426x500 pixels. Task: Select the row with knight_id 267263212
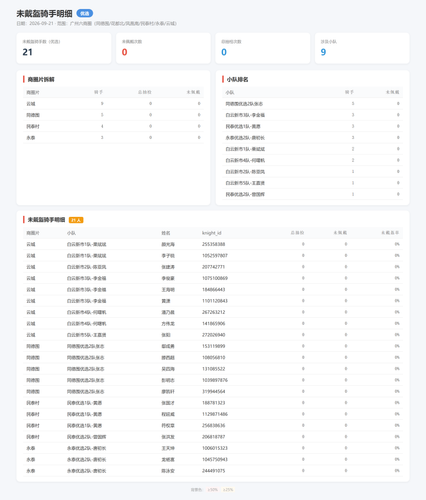(x=213, y=312)
